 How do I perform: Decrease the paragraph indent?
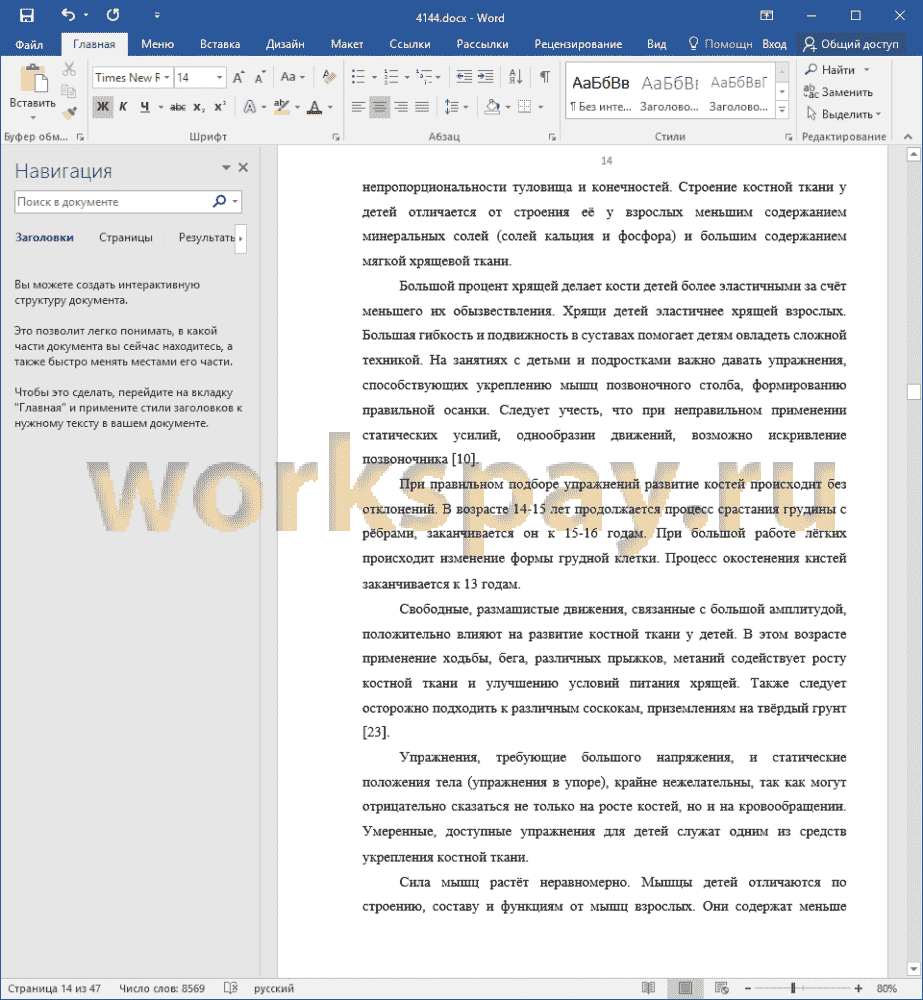click(464, 77)
